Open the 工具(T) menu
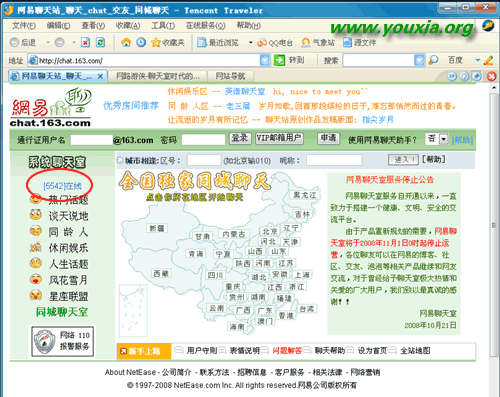This screenshot has width=500, height=397. coord(163,26)
